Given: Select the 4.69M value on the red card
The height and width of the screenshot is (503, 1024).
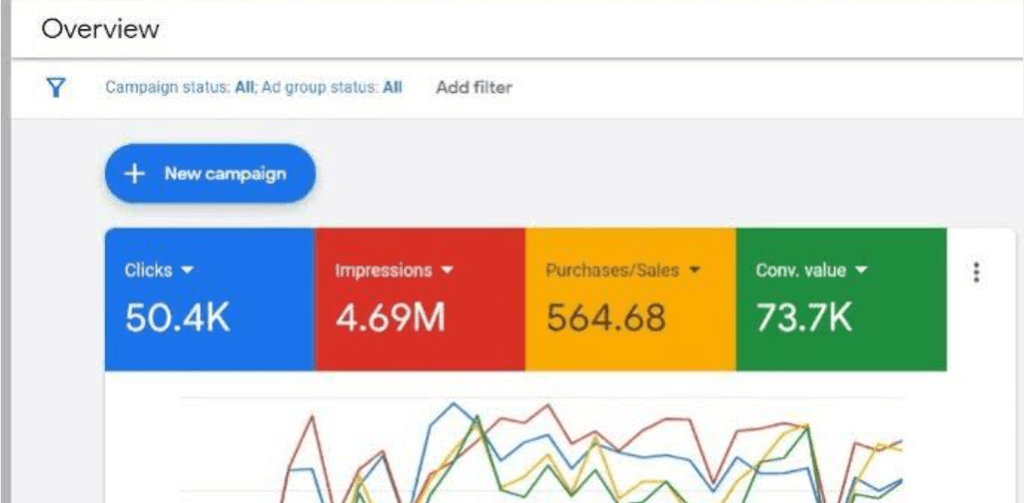Looking at the screenshot, I should pos(390,317).
